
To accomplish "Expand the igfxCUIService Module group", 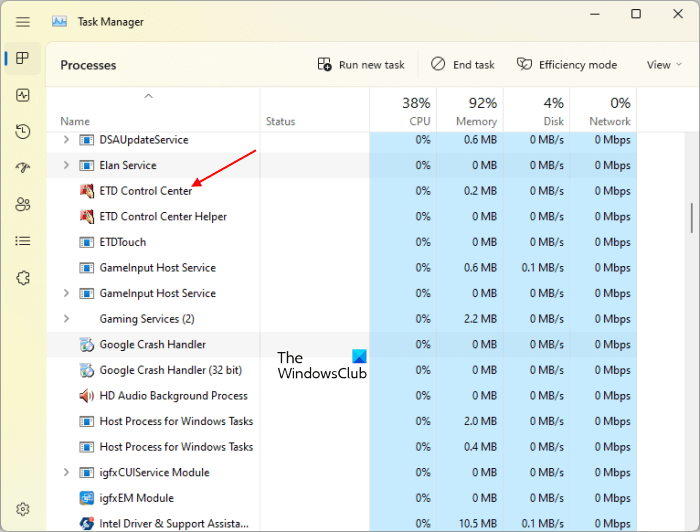I will pyautogui.click(x=66, y=472).
